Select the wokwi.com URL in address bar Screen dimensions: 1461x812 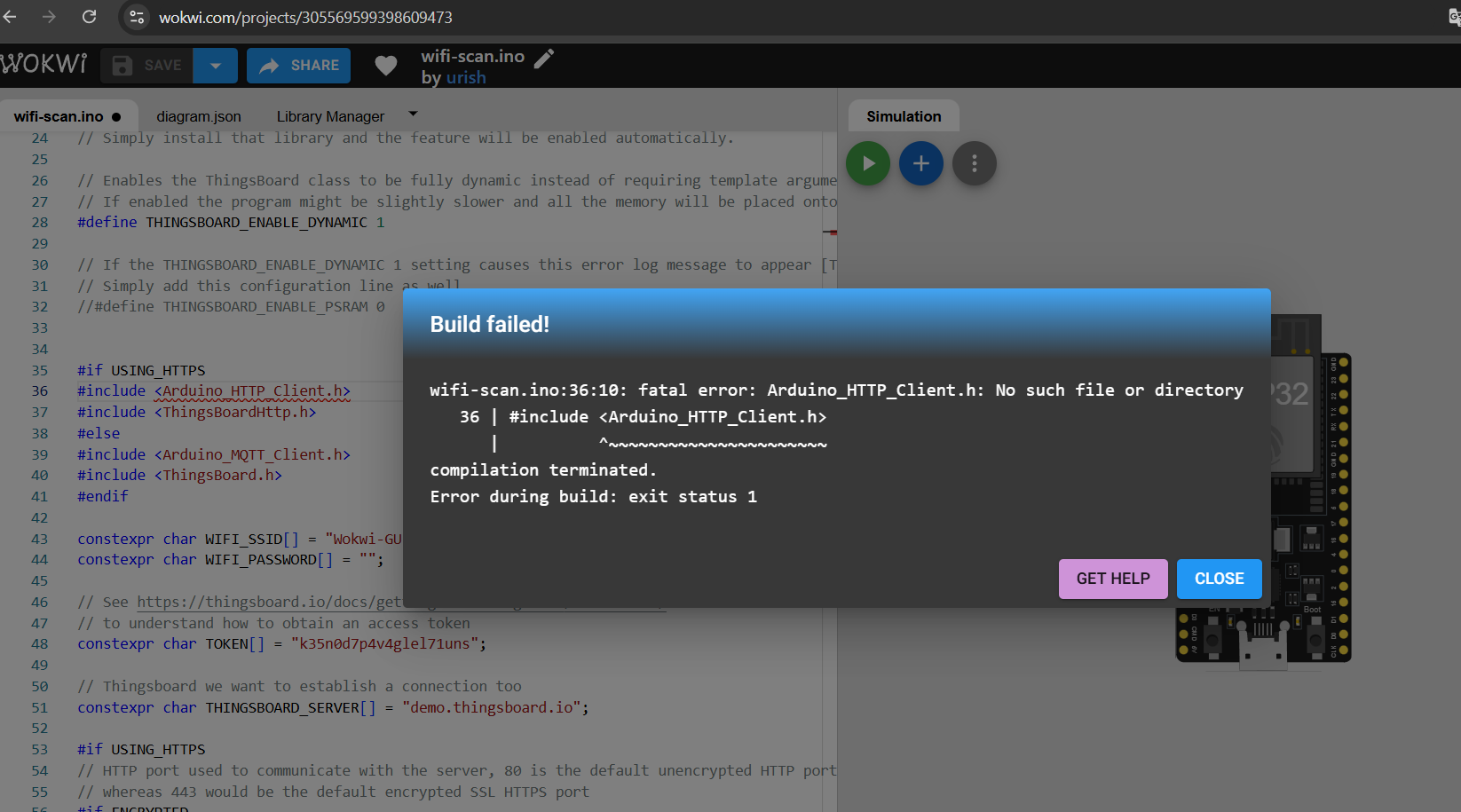click(x=305, y=18)
